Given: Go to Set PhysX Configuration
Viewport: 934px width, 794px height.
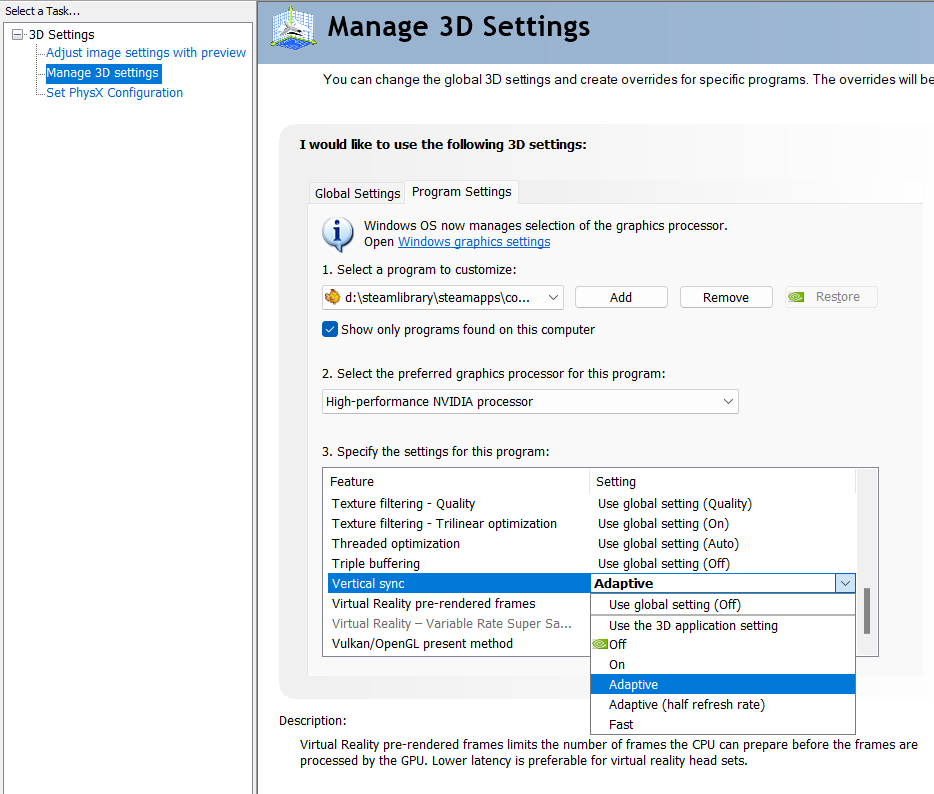Looking at the screenshot, I should pyautogui.click(x=114, y=93).
